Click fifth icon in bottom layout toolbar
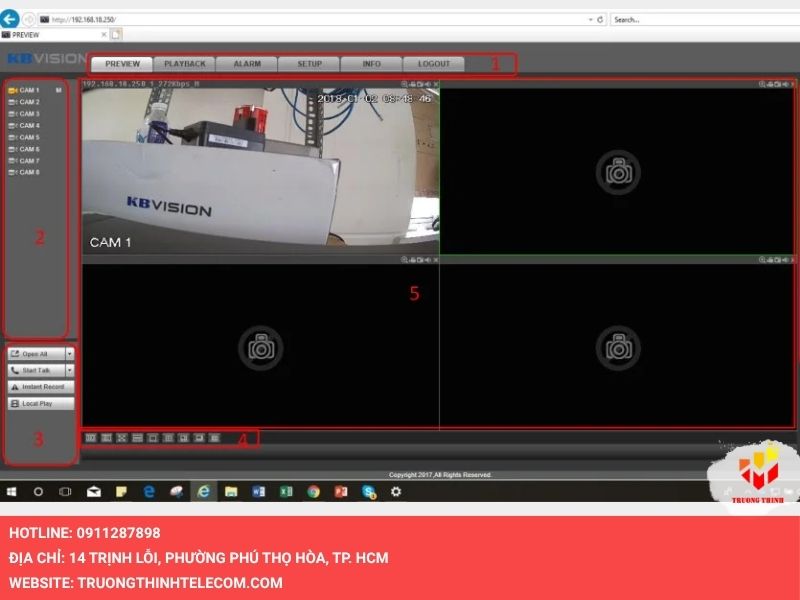 [x=153, y=438]
